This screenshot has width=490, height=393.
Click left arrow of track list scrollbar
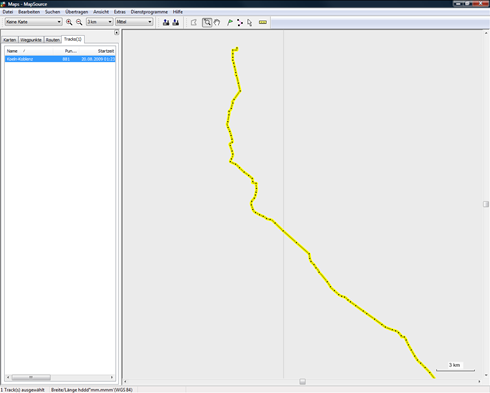pos(8,377)
